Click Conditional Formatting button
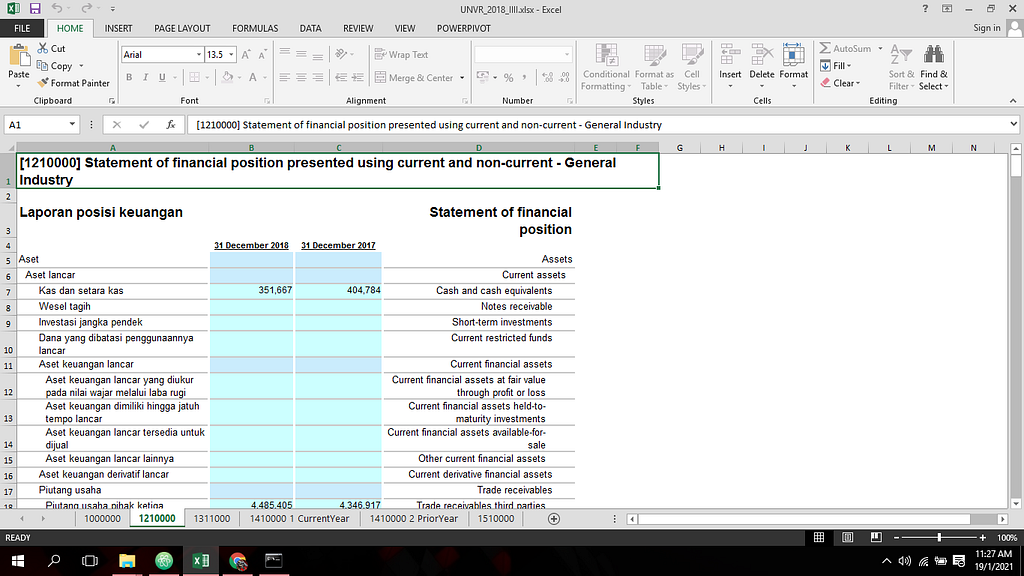 click(x=606, y=67)
